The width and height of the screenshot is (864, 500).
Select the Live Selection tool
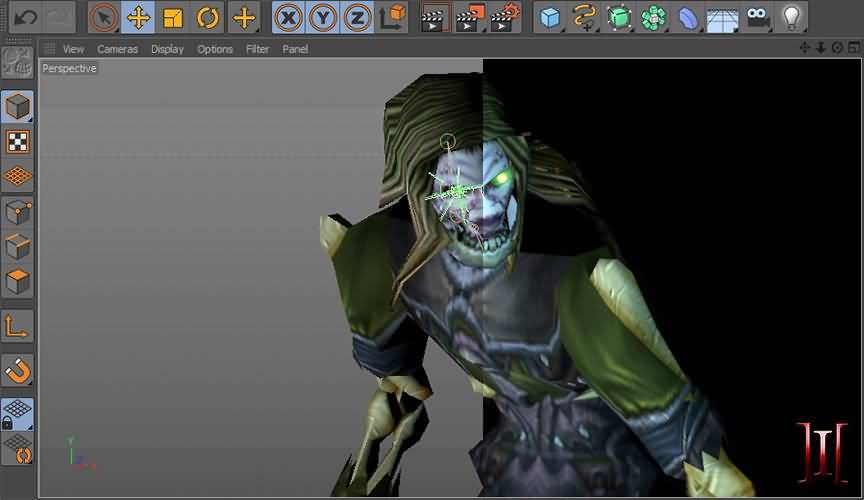click(104, 18)
